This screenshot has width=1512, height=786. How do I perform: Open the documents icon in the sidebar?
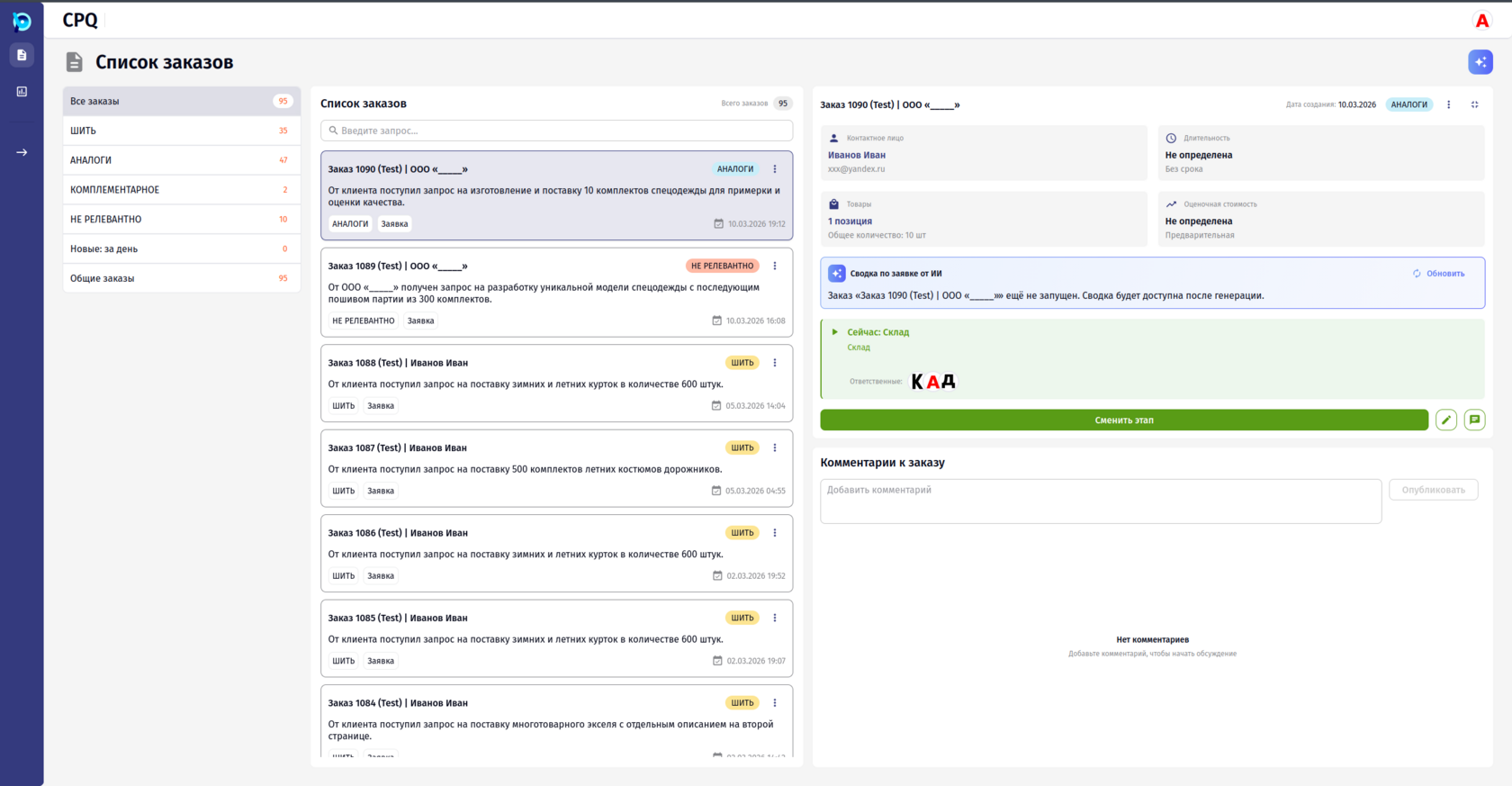[x=22, y=55]
